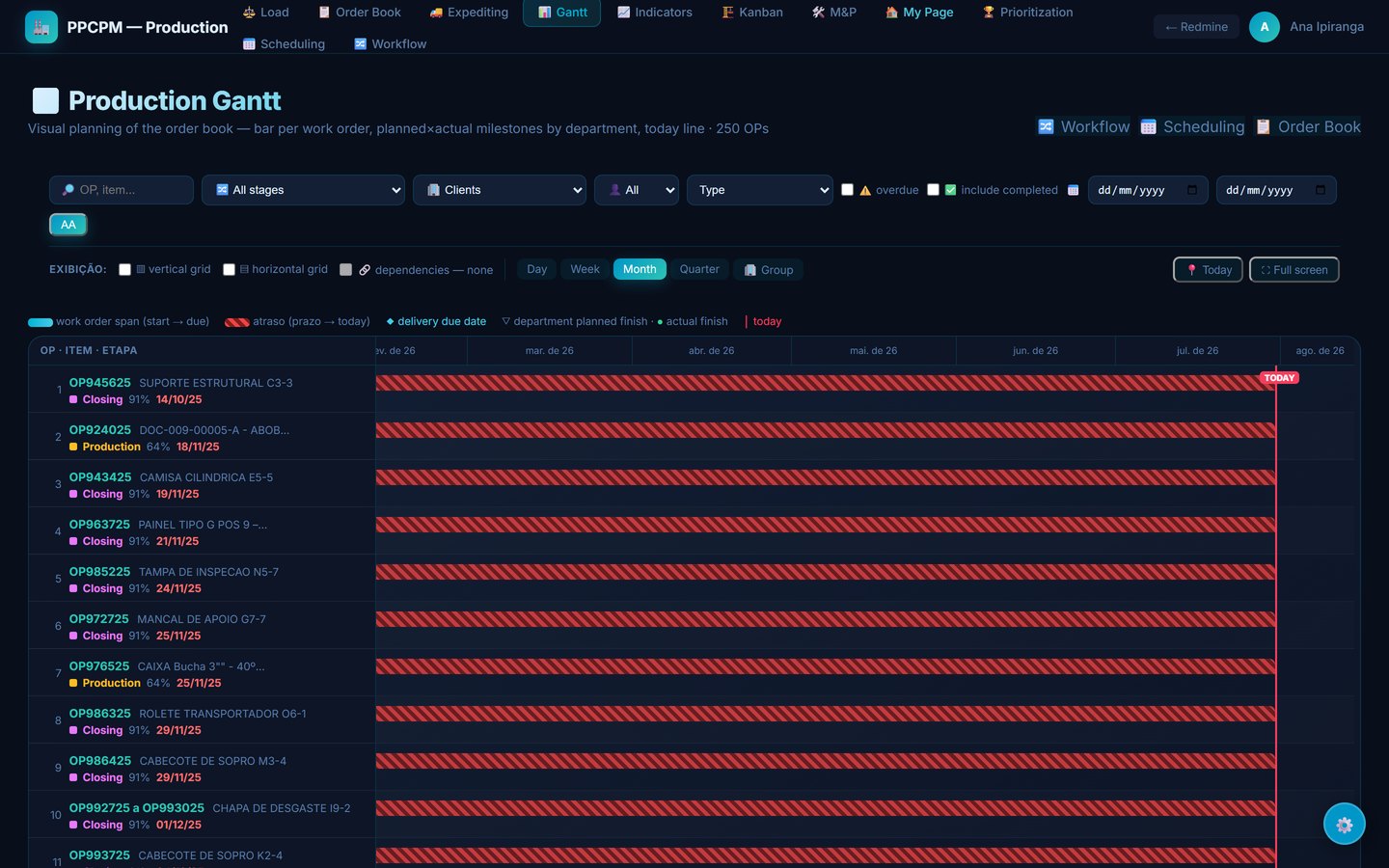Go back via the Redmine button
This screenshot has height=868, width=1389.
(1196, 27)
